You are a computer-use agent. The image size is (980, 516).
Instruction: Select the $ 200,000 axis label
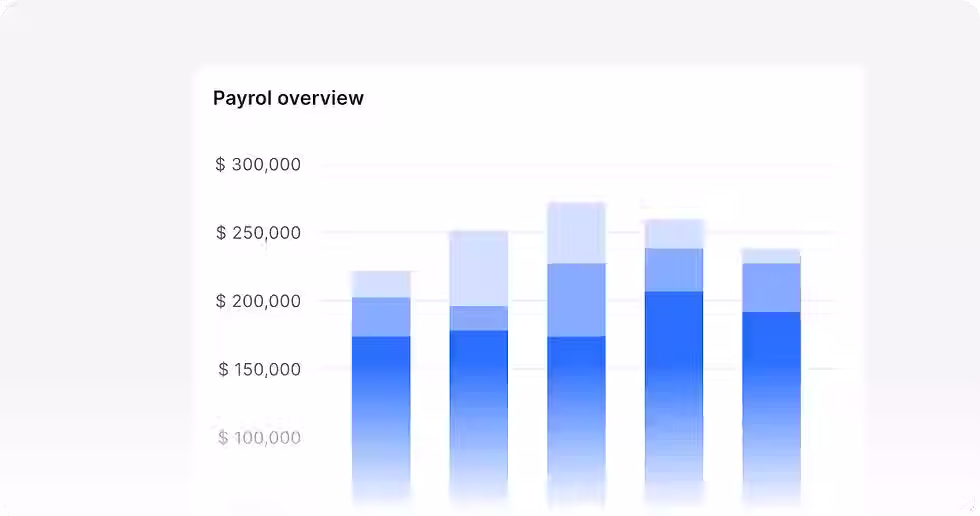(x=258, y=301)
